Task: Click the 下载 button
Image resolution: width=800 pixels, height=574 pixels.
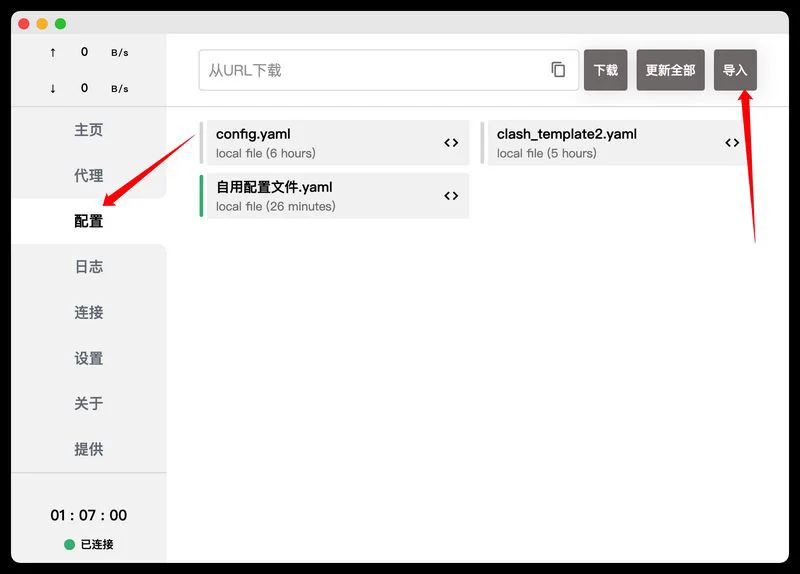Action: [606, 70]
